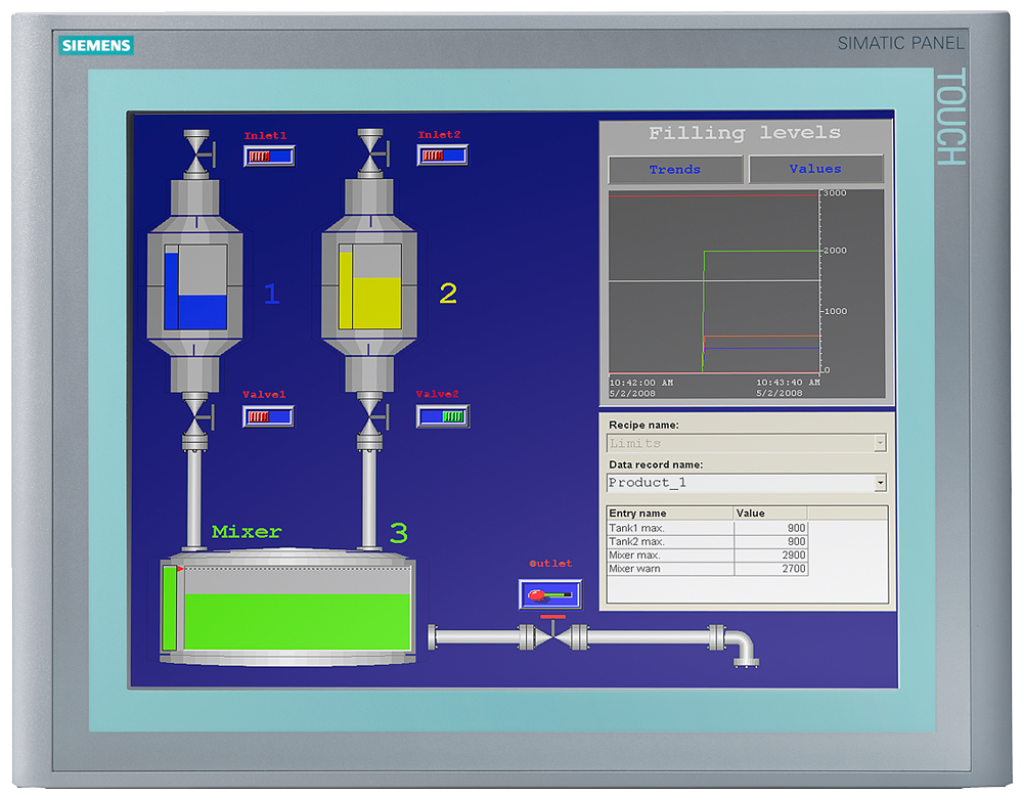1024x800 pixels.
Task: Expand the Recipe name dropdown arrow
Action: [x=880, y=443]
